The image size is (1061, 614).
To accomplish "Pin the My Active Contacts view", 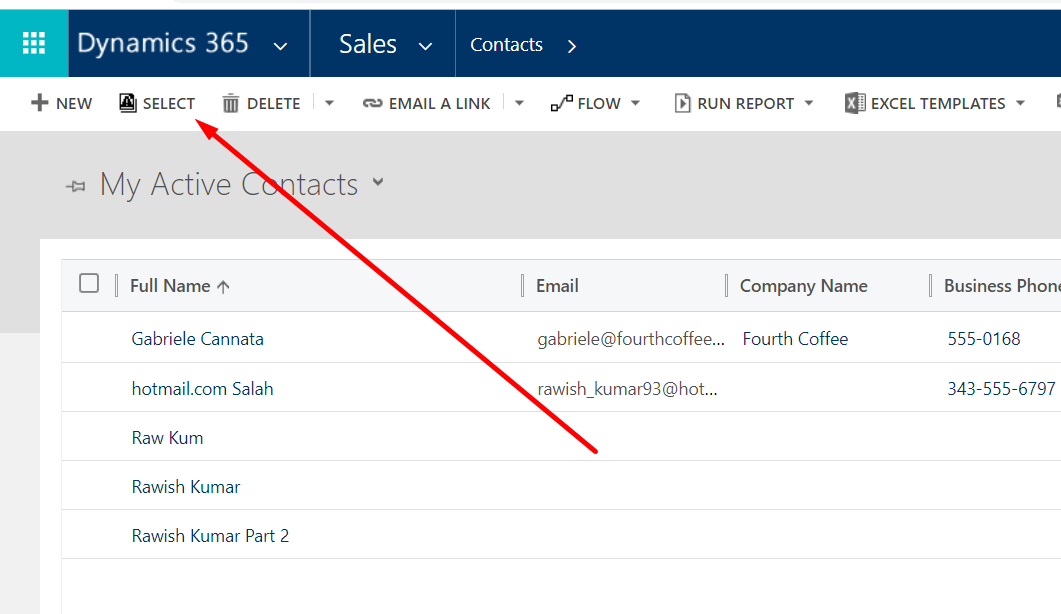I will [x=76, y=186].
